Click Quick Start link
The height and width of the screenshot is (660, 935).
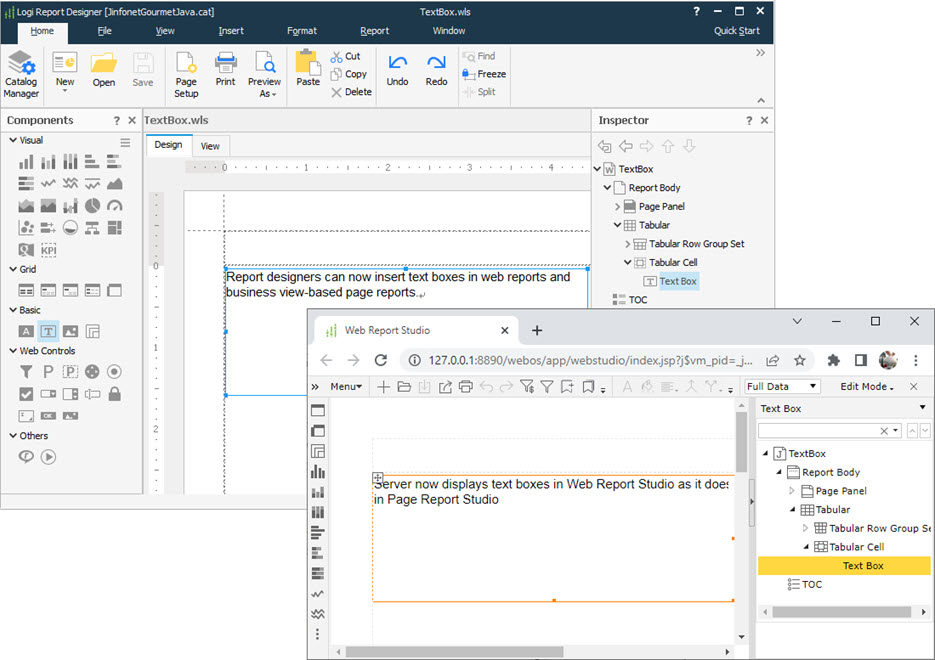pos(736,31)
